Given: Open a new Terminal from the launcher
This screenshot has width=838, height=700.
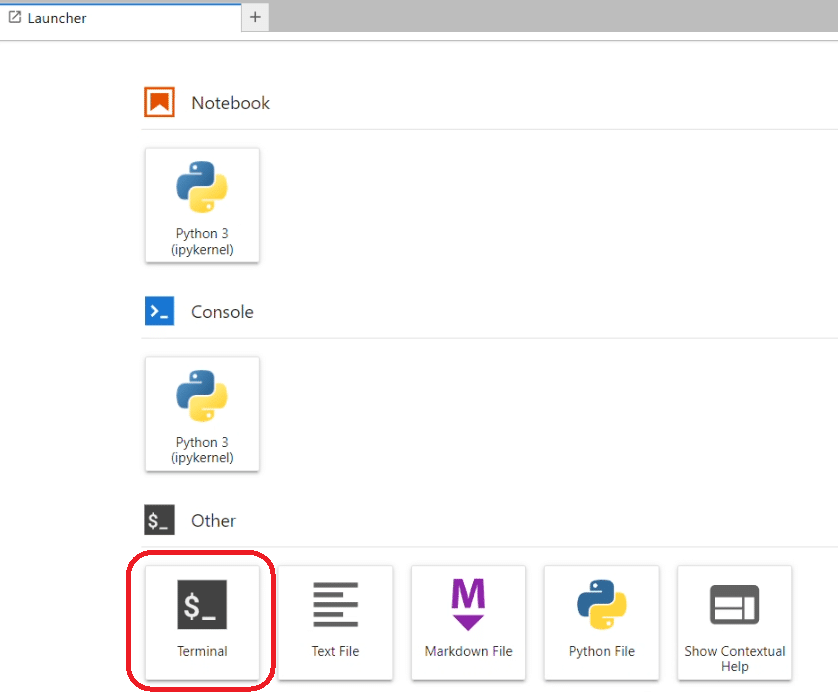Looking at the screenshot, I should coord(202,623).
